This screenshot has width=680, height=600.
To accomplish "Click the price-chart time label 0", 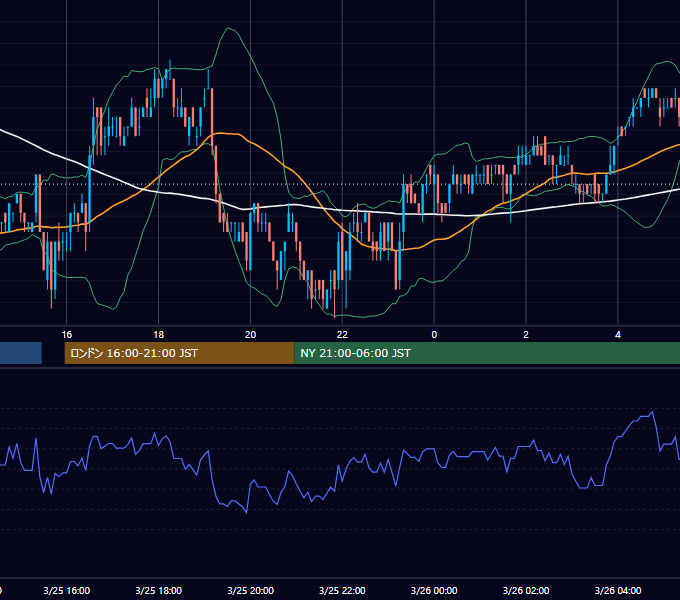I will [x=434, y=335].
